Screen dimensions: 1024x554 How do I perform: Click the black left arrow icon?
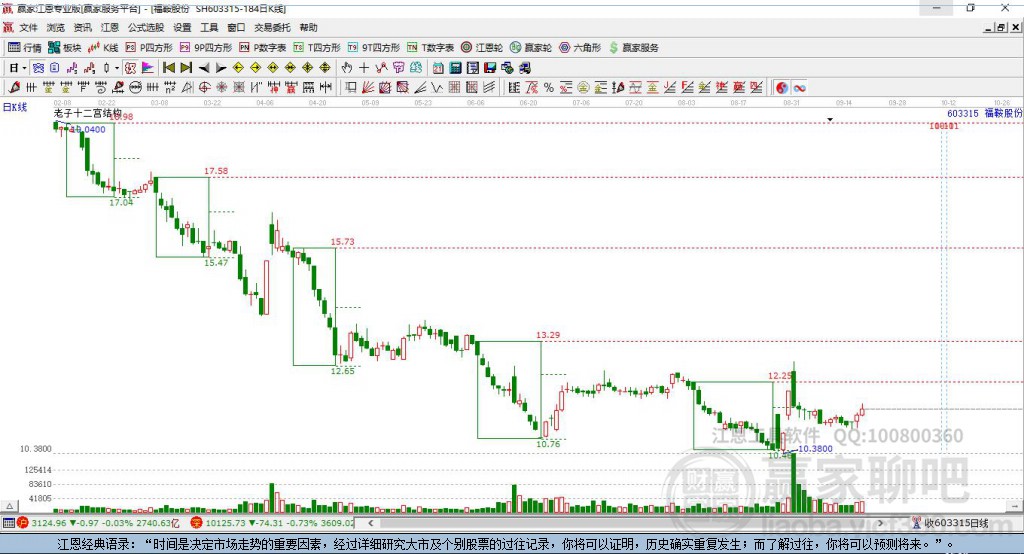(x=204, y=68)
